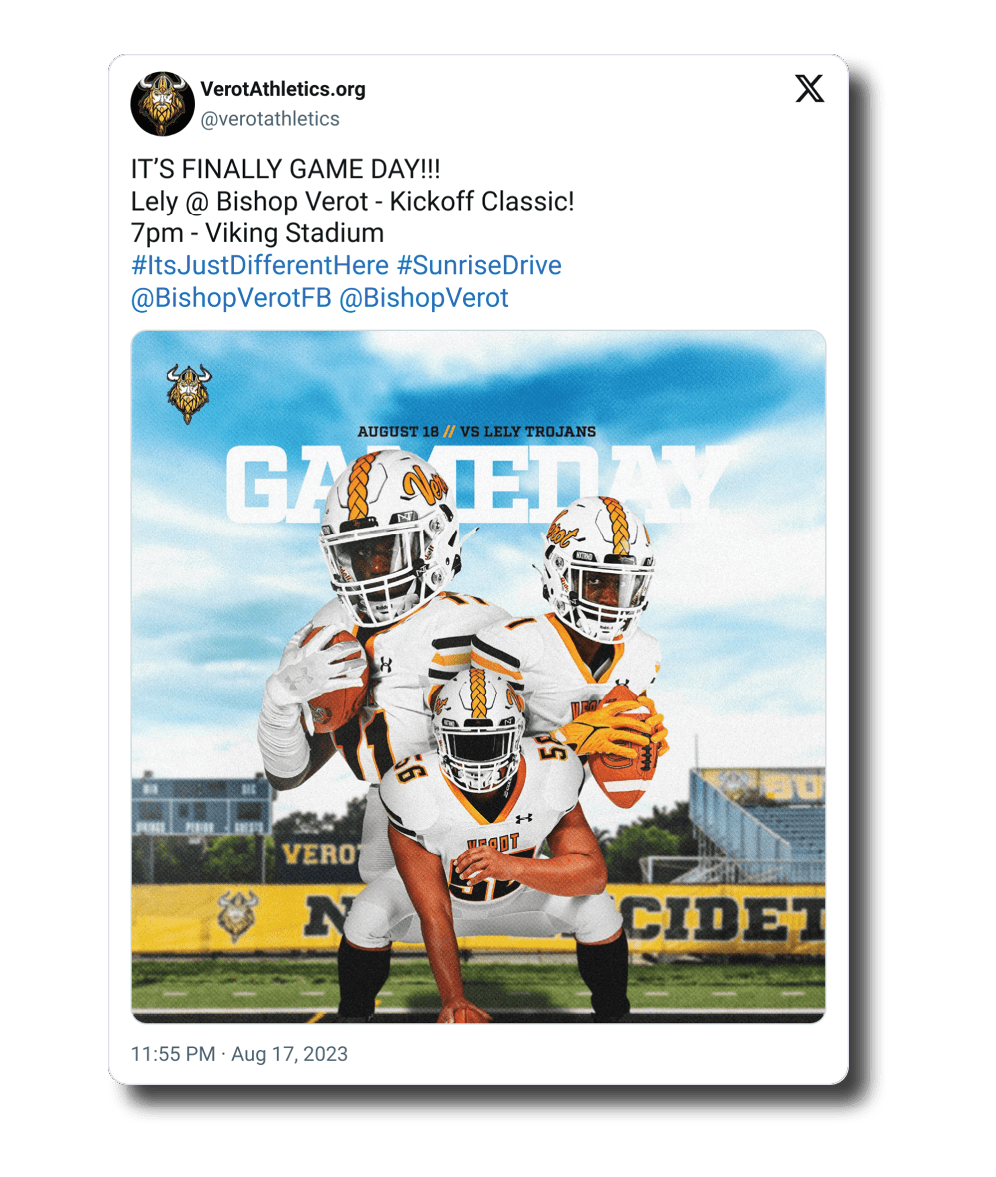This screenshot has height=1177, width=996.
Task: Open the Gameday poster image
Action: pos(478,676)
